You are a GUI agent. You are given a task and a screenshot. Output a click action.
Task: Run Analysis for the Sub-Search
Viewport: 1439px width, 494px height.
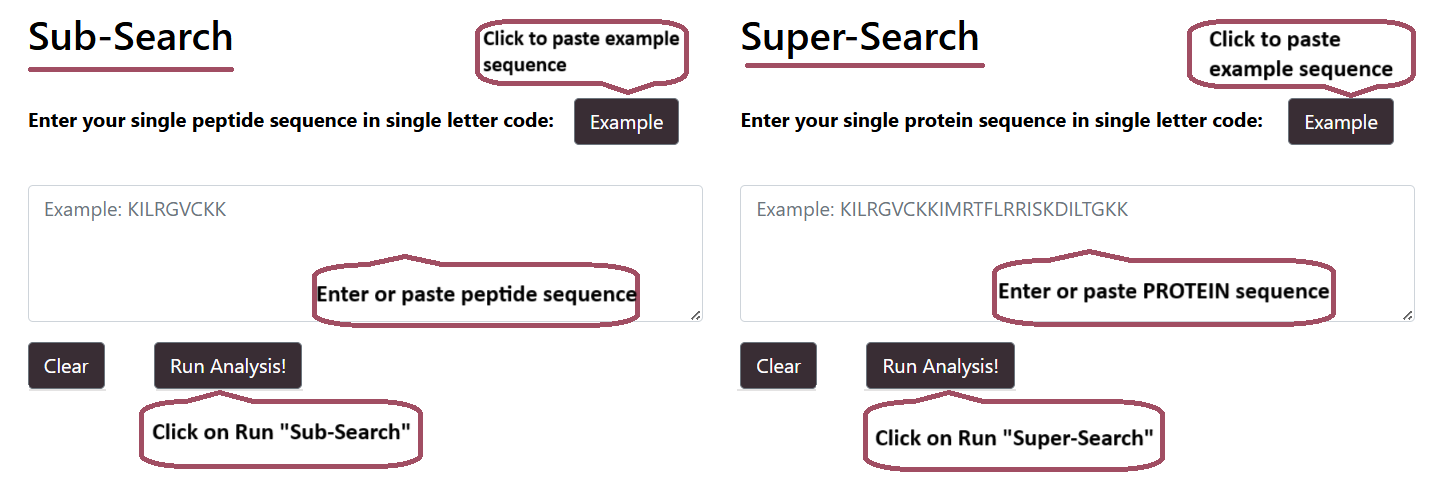tap(228, 366)
